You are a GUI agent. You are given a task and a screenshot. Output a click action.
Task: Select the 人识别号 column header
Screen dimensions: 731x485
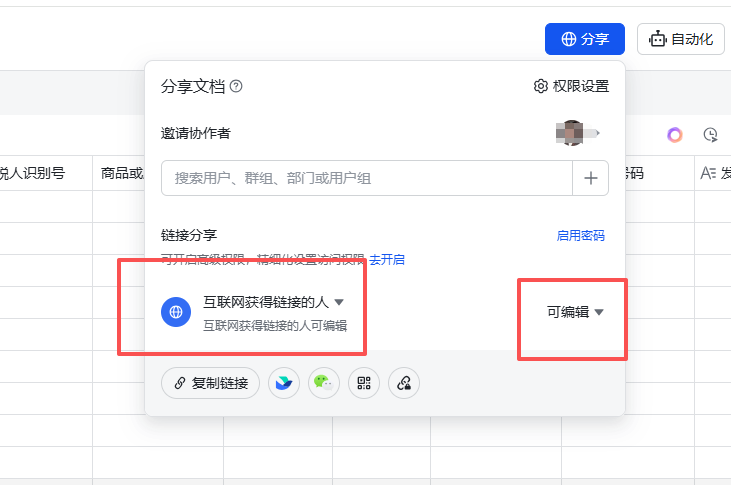click(46, 173)
